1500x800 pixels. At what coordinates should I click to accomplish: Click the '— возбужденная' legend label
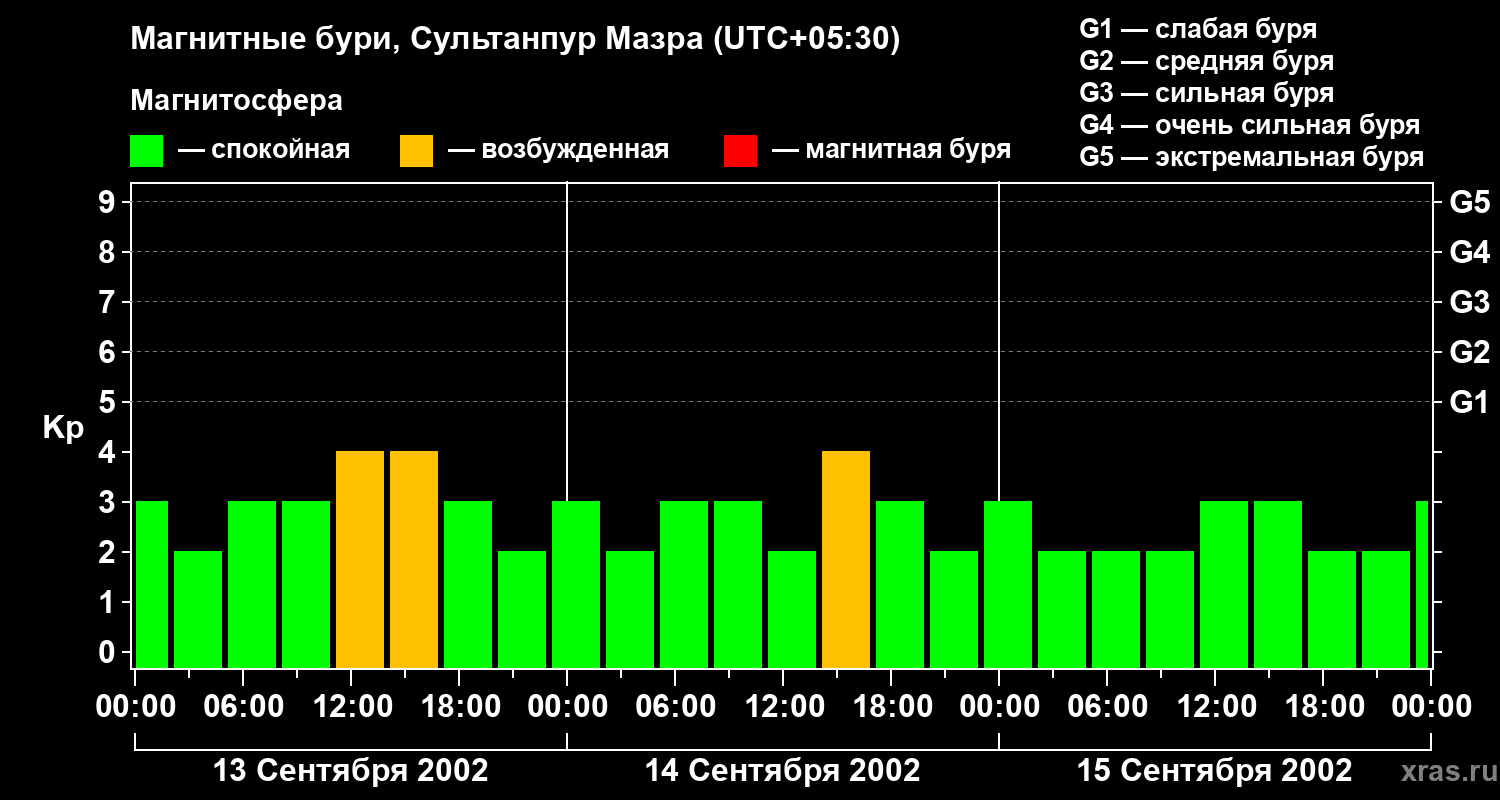click(x=558, y=151)
